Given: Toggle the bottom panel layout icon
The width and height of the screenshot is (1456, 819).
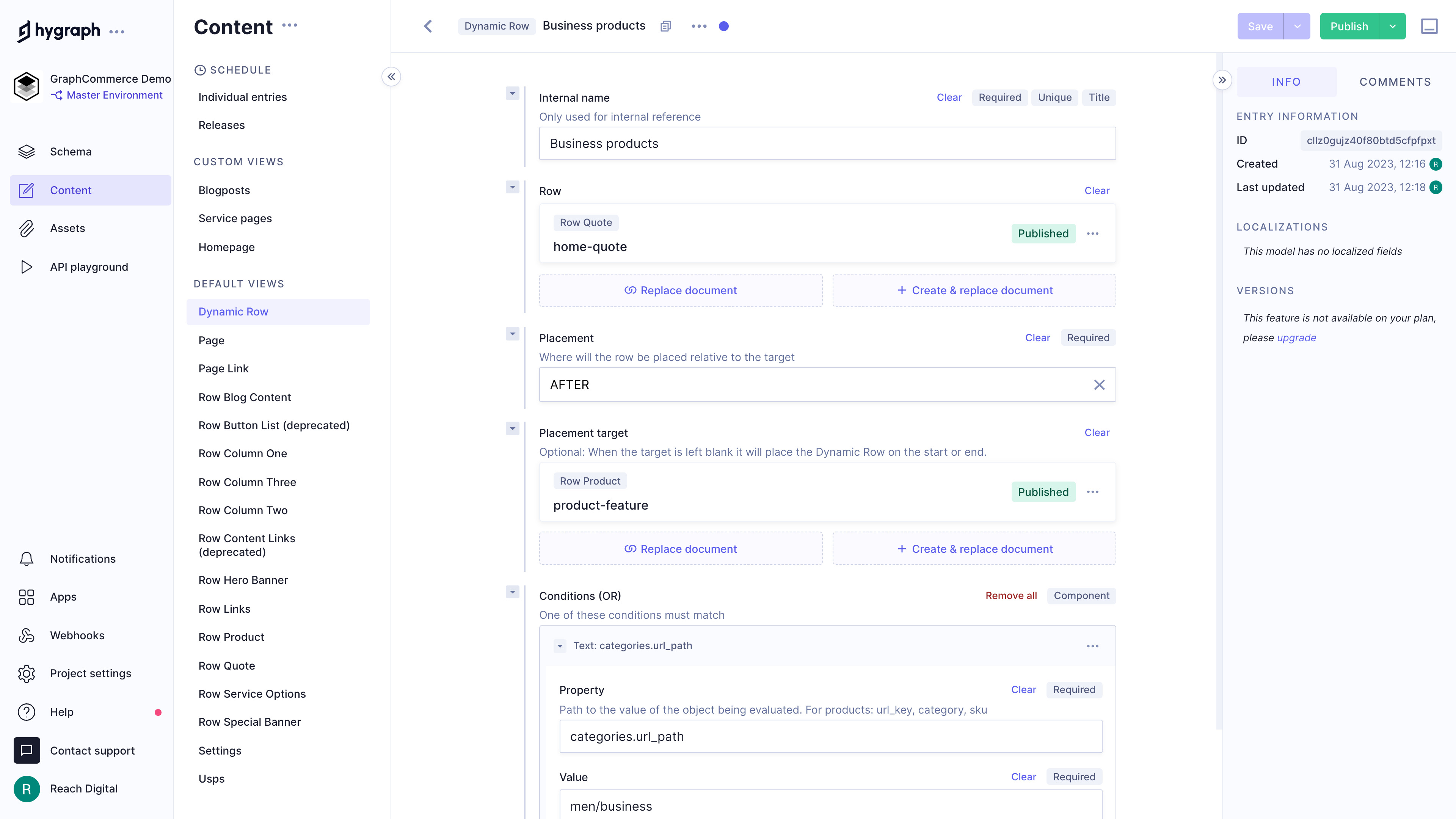Looking at the screenshot, I should 1429,26.
